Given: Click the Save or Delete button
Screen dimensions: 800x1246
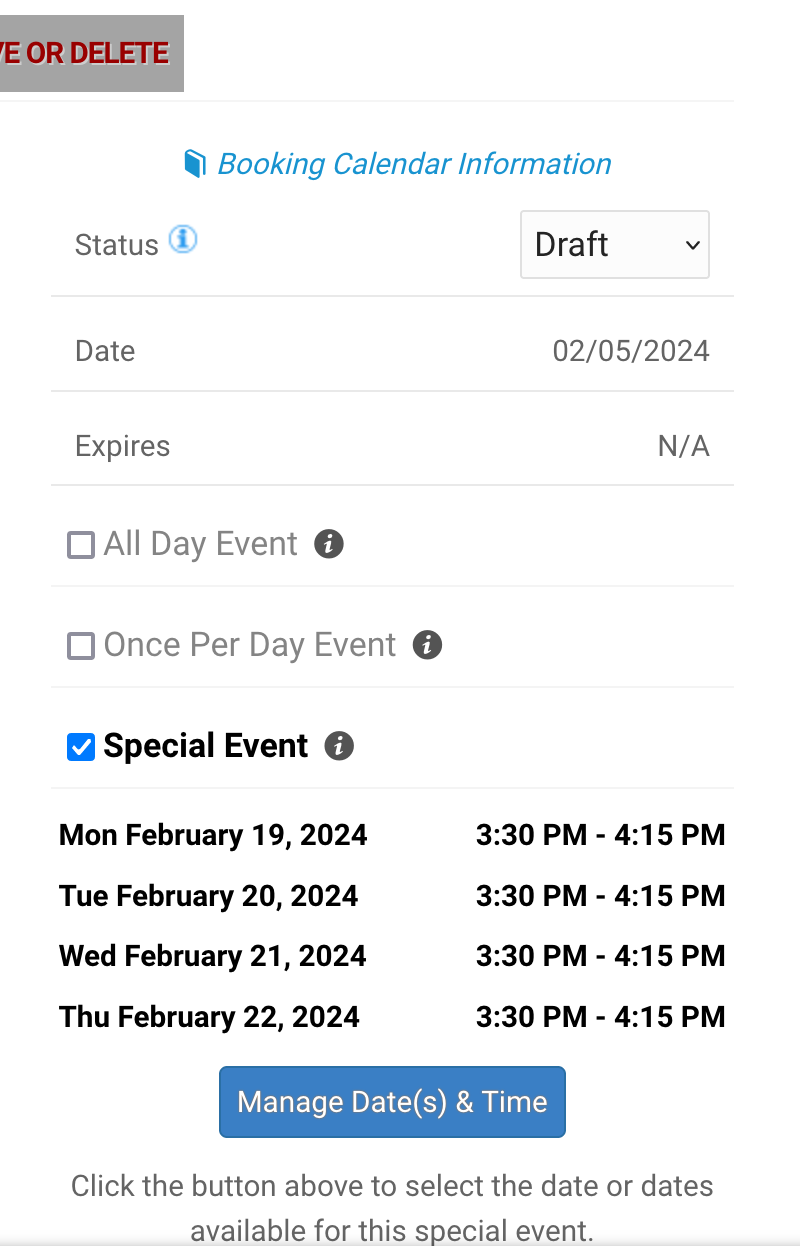Looking at the screenshot, I should (x=91, y=53).
